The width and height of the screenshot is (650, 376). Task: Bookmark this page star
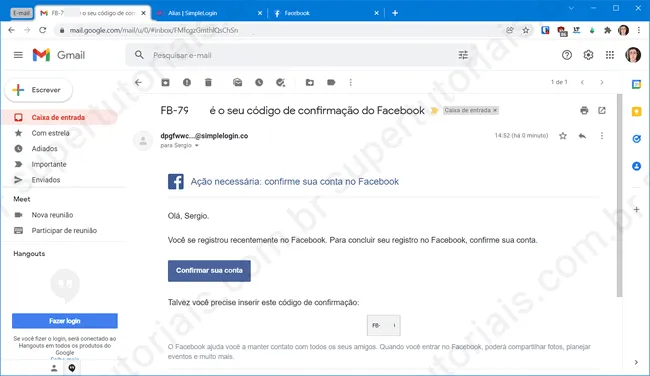[x=526, y=30]
